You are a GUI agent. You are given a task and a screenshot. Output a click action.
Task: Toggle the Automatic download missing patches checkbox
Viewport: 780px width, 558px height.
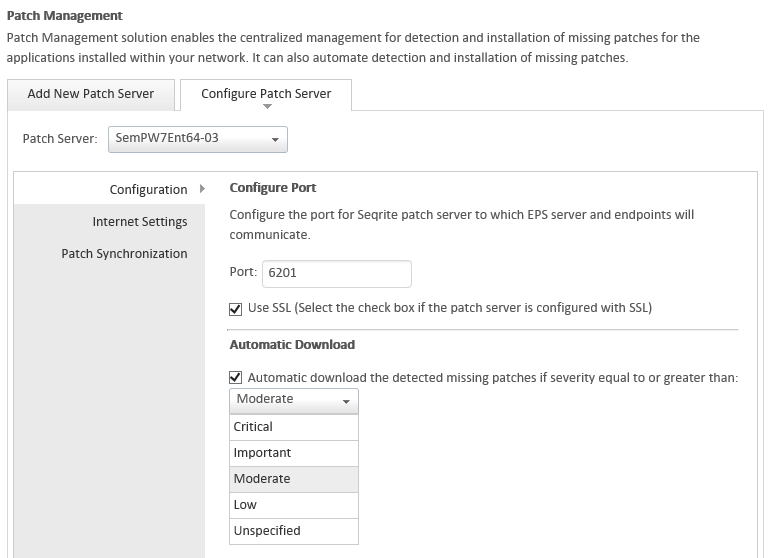coord(235,377)
